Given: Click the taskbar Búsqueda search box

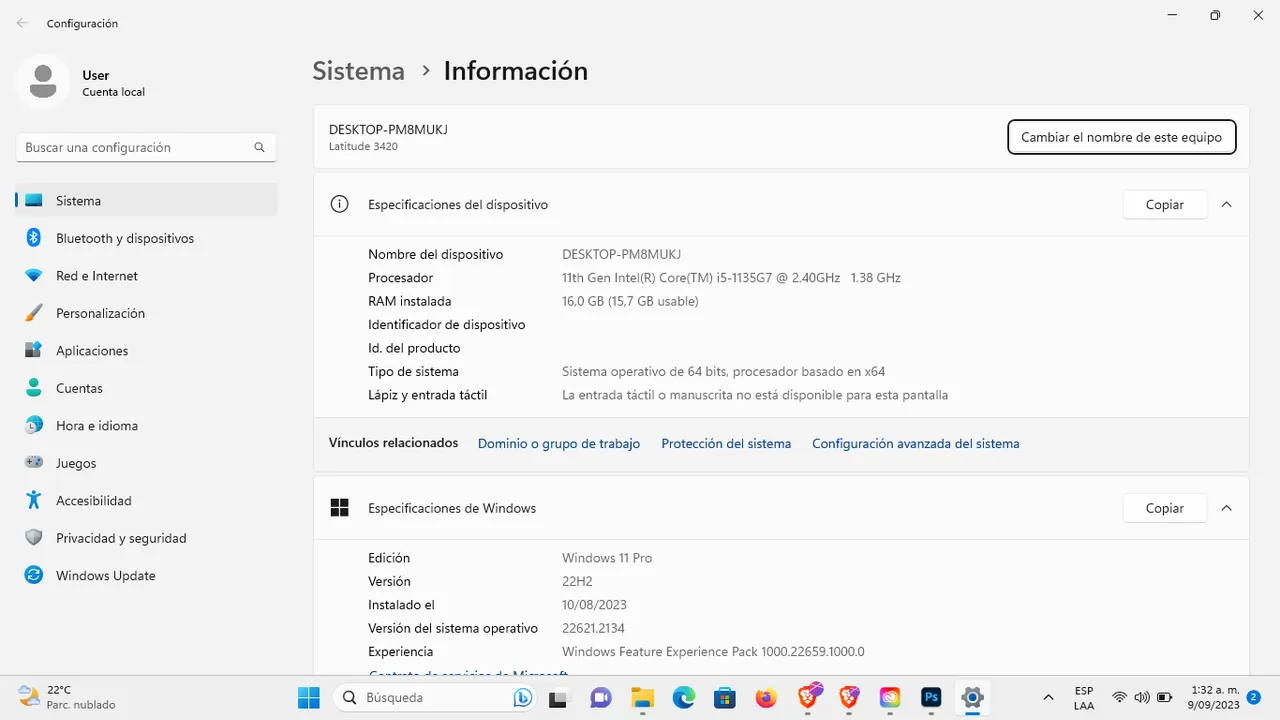Looking at the screenshot, I should [435, 697].
